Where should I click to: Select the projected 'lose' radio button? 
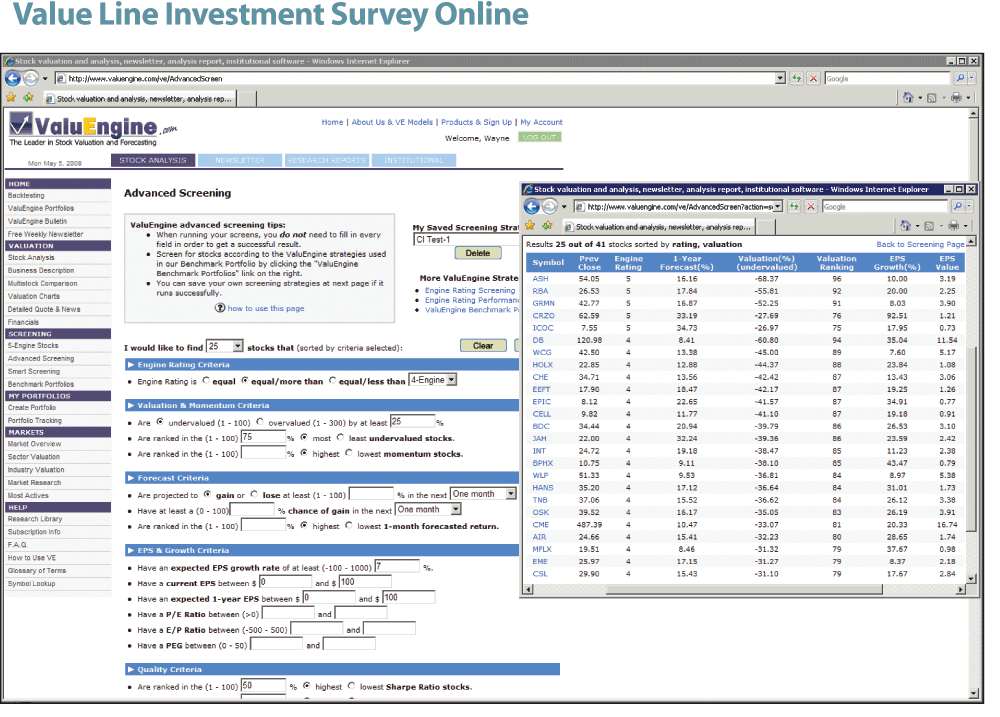click(x=254, y=494)
